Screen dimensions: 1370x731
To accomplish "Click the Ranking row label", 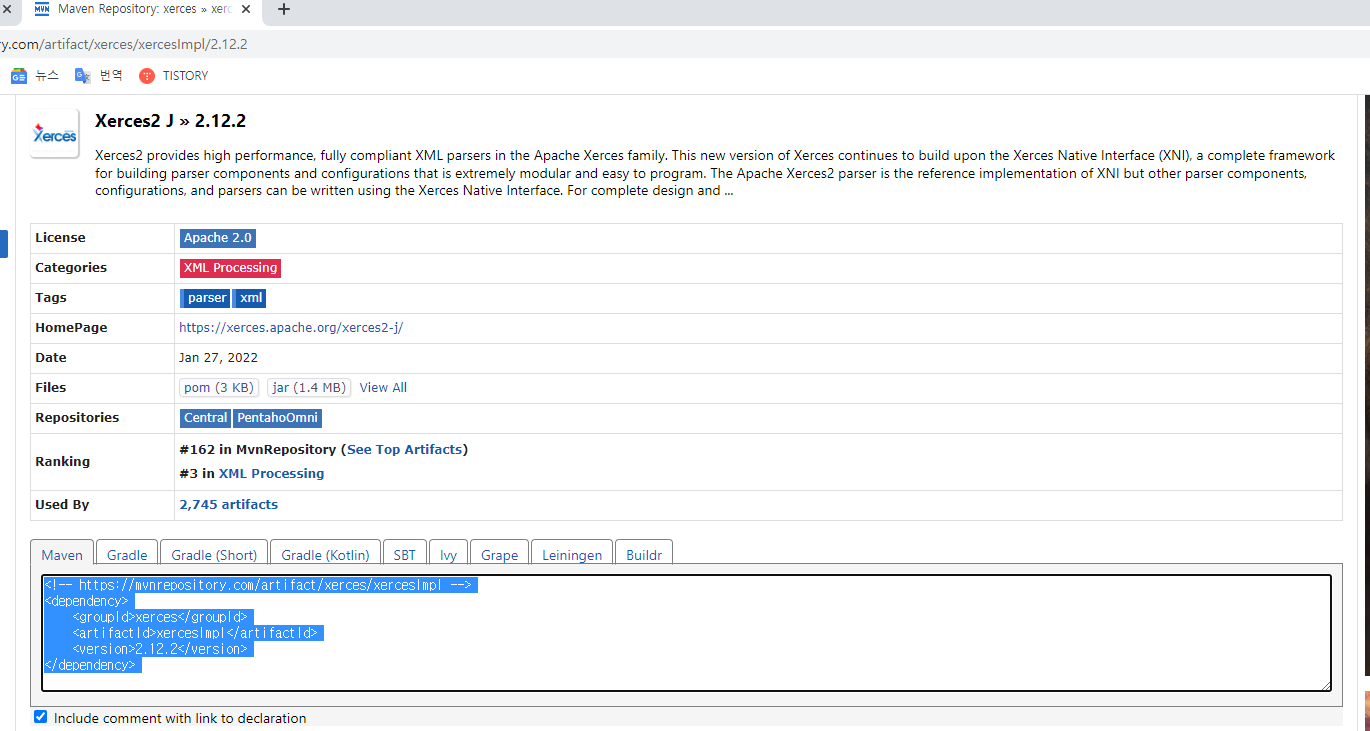I will tap(62, 462).
